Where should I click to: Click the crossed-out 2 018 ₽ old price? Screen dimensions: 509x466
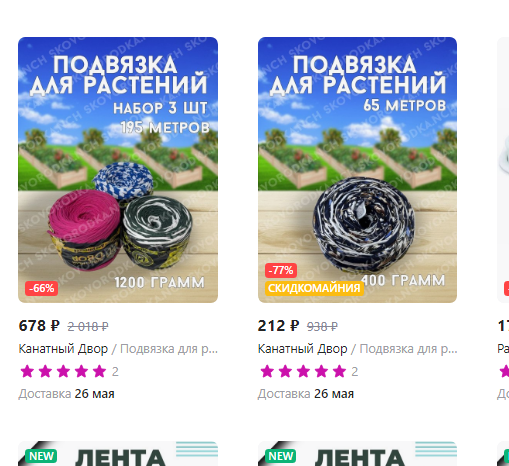point(88,326)
